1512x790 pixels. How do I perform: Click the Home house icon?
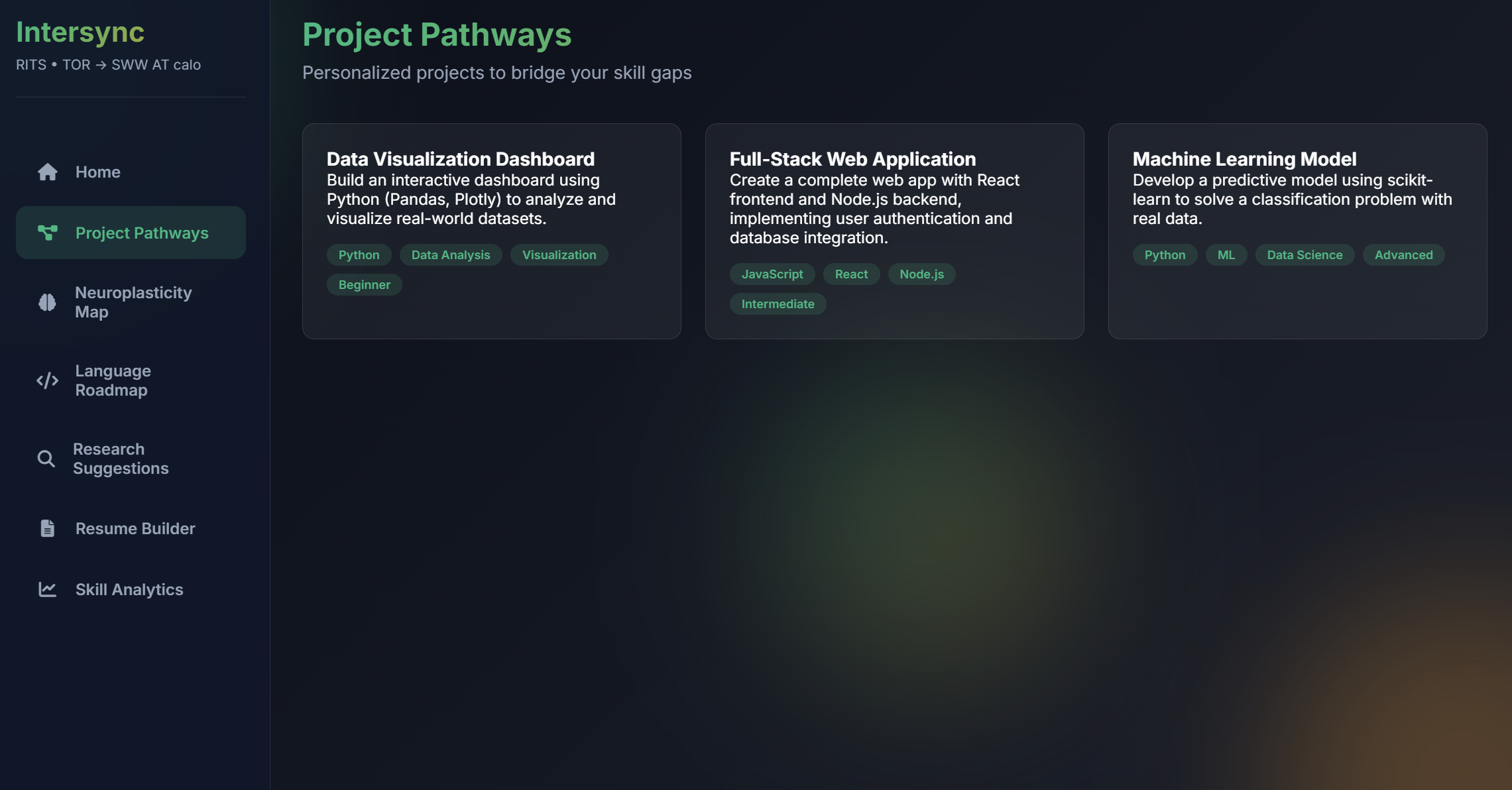point(47,172)
